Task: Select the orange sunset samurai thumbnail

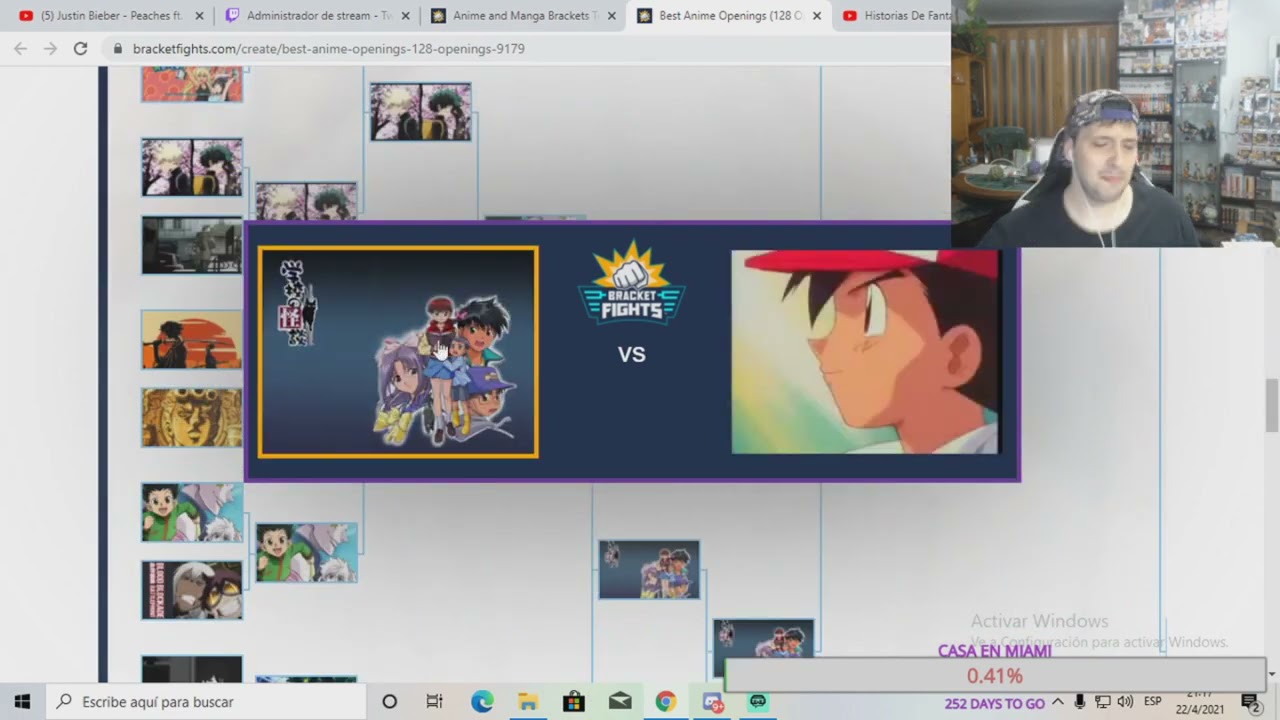Action: click(x=192, y=340)
